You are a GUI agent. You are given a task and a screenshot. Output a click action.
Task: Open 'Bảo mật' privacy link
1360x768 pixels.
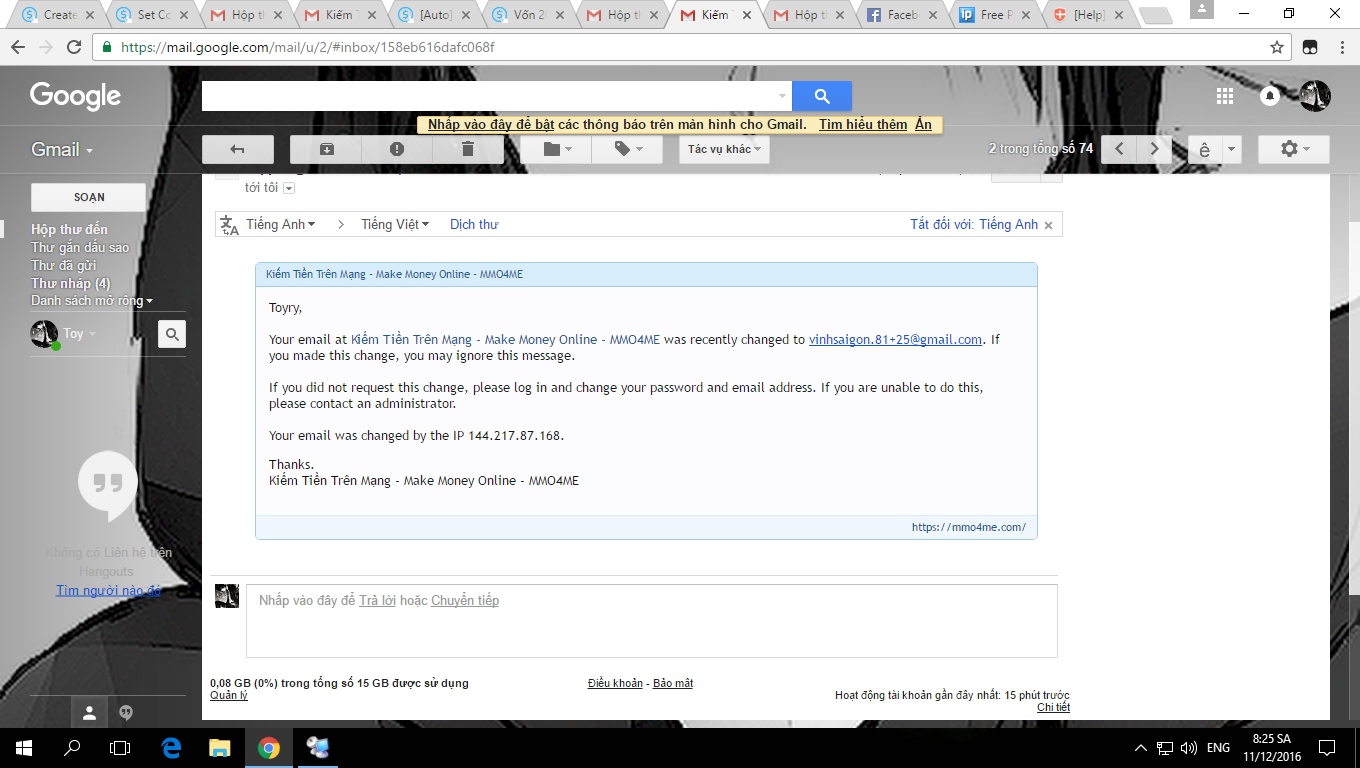click(x=673, y=683)
